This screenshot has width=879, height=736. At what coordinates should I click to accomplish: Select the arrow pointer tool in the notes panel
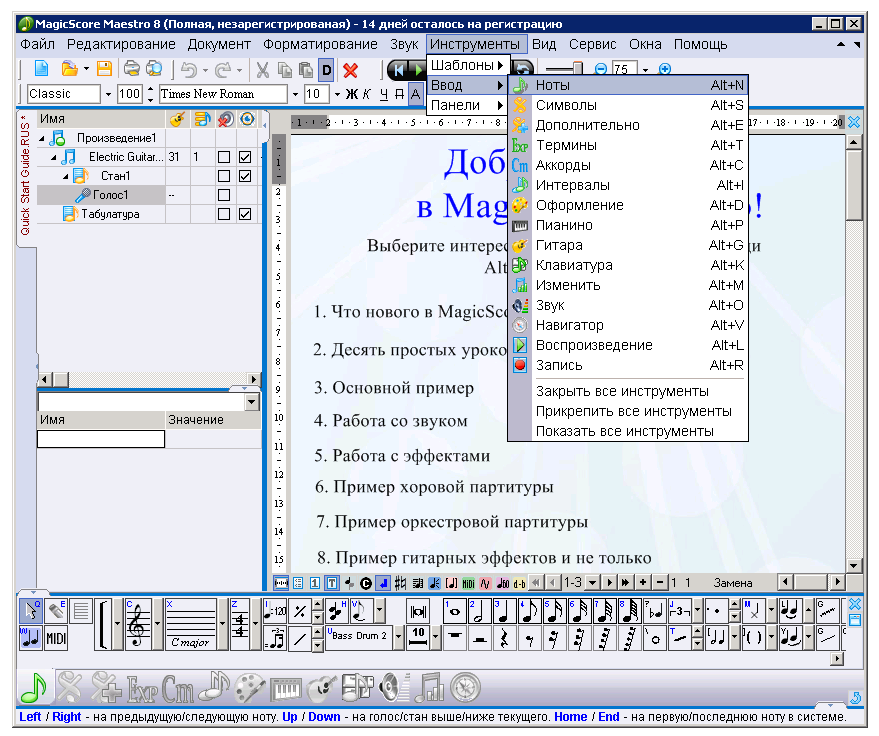pos(31,610)
